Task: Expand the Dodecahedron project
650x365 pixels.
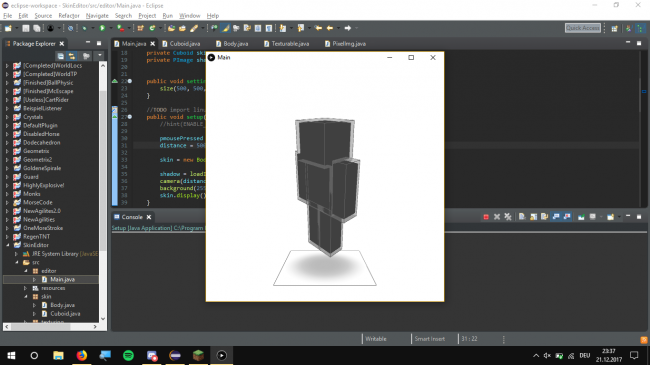Action: [7, 143]
